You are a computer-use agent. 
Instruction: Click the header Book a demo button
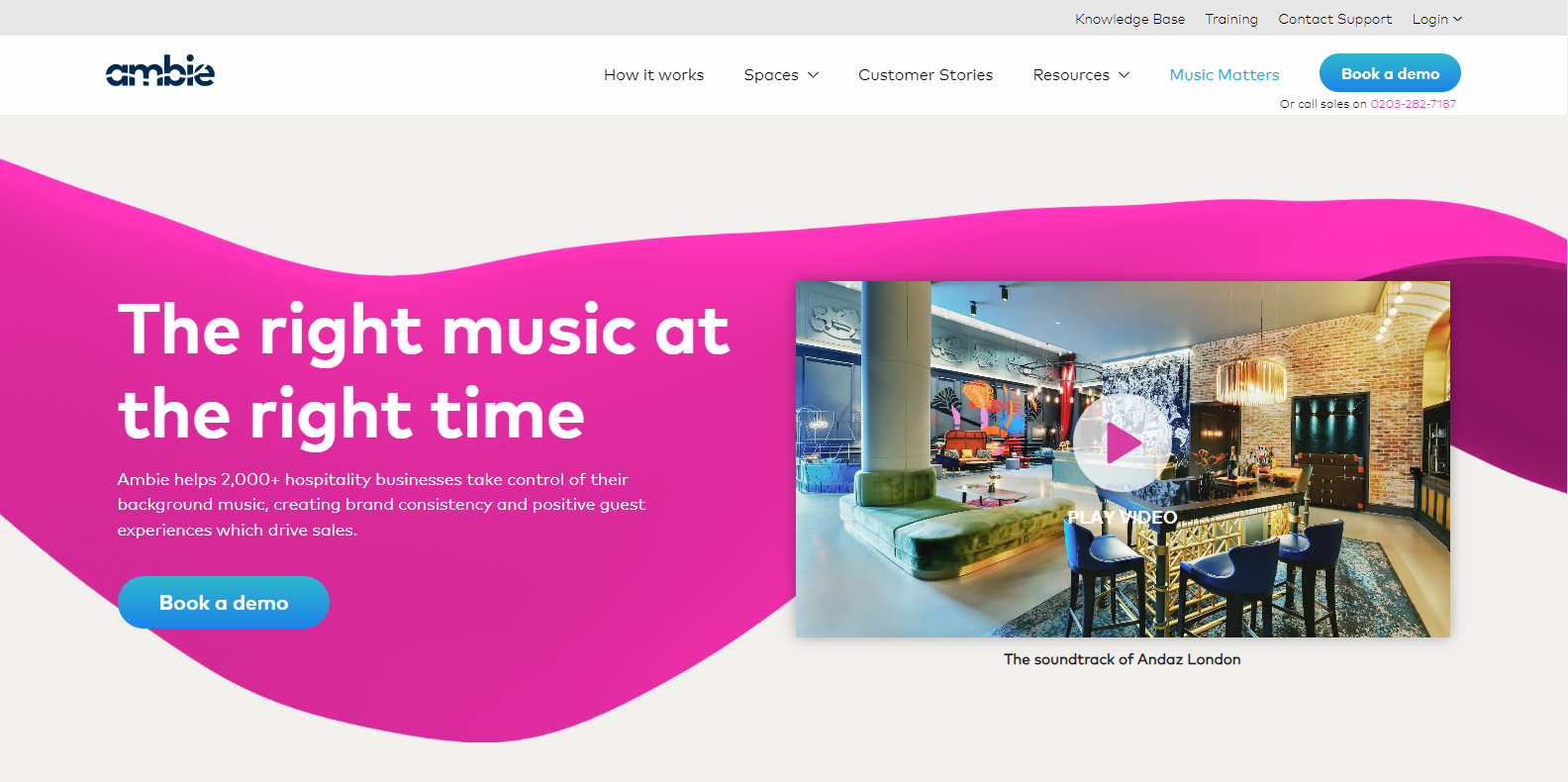click(x=1390, y=73)
